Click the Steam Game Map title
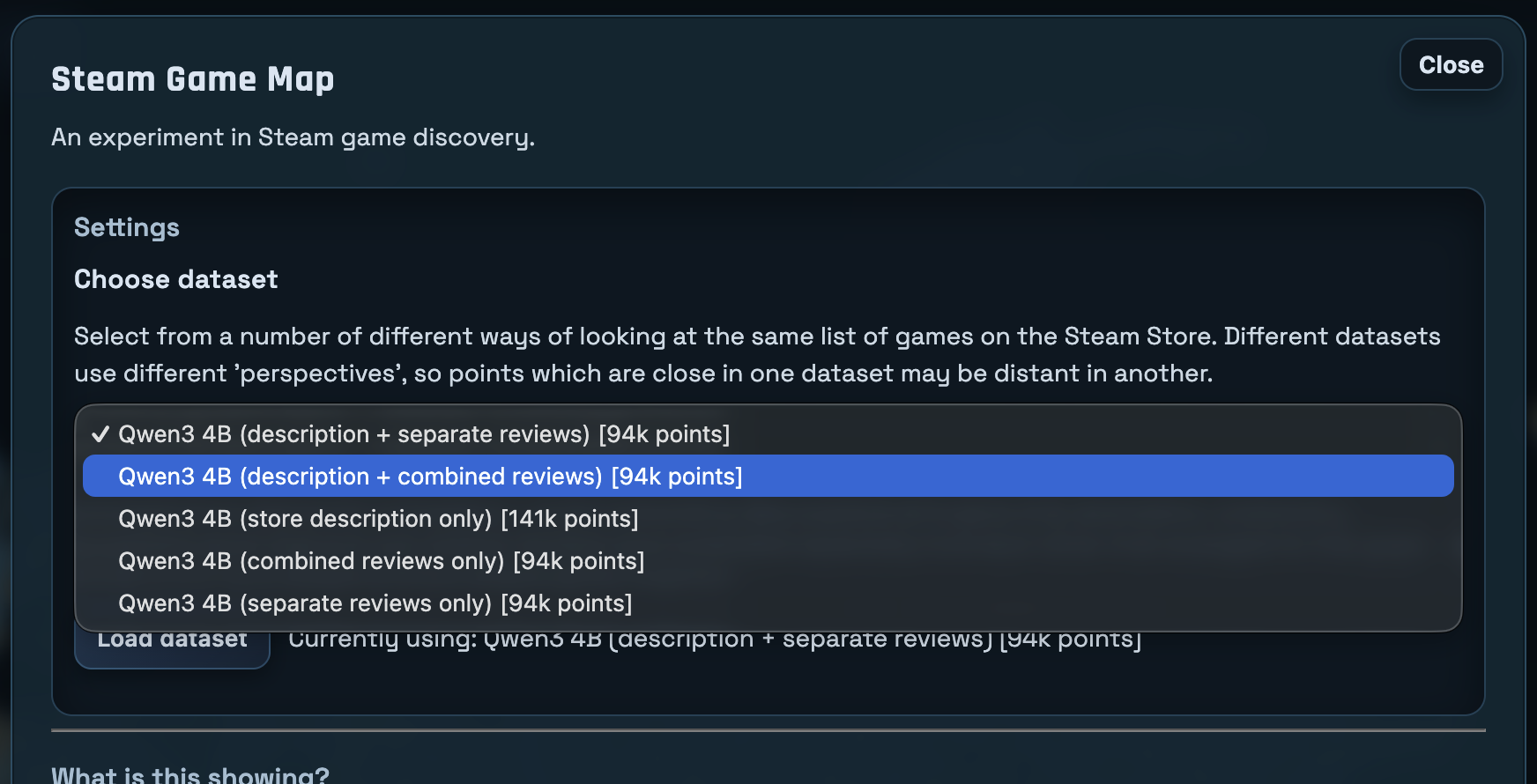Viewport: 1537px width, 784px height. point(192,79)
